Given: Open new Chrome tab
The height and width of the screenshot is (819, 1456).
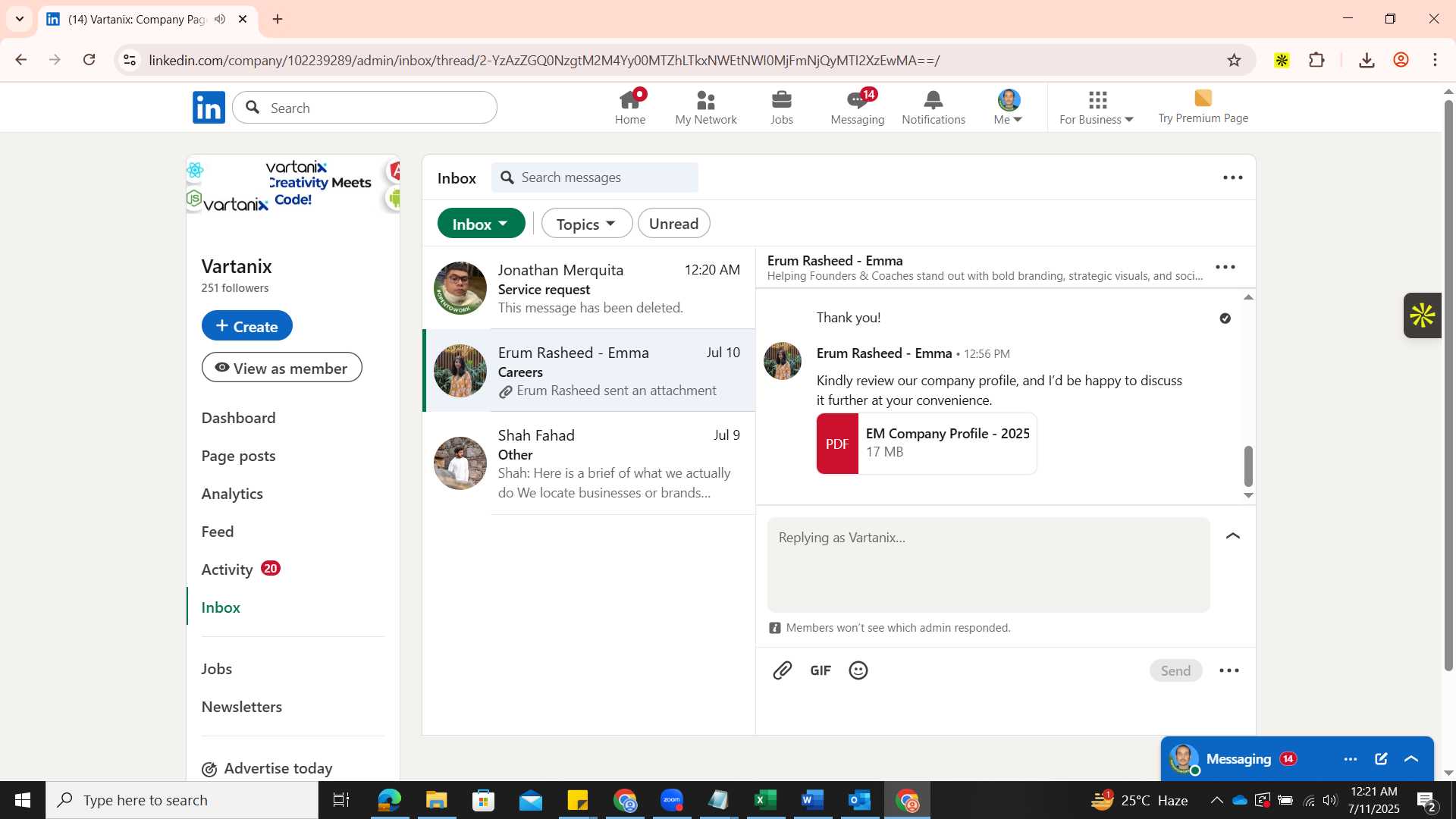Looking at the screenshot, I should (x=278, y=19).
